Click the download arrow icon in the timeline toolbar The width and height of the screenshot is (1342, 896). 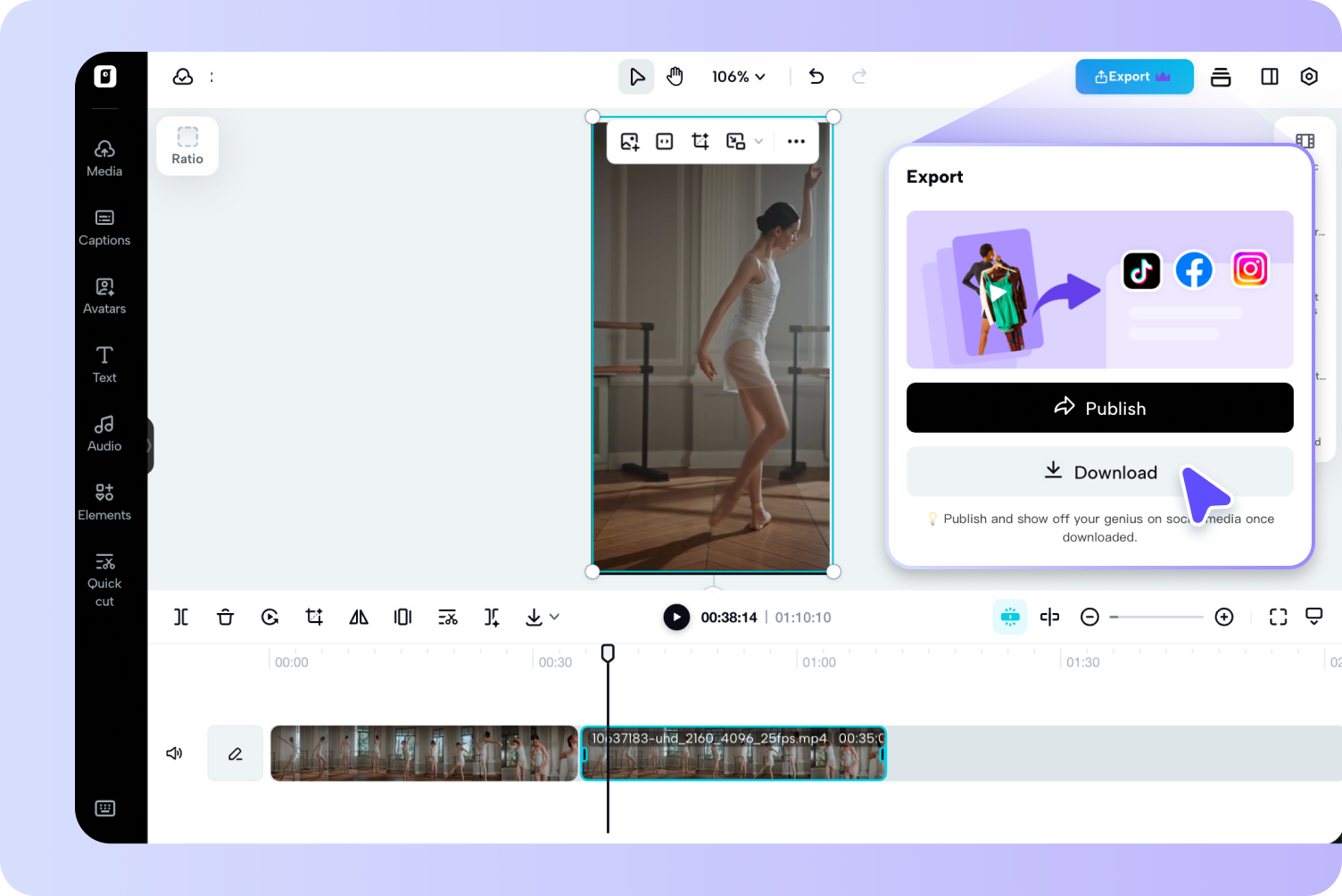[x=534, y=617]
